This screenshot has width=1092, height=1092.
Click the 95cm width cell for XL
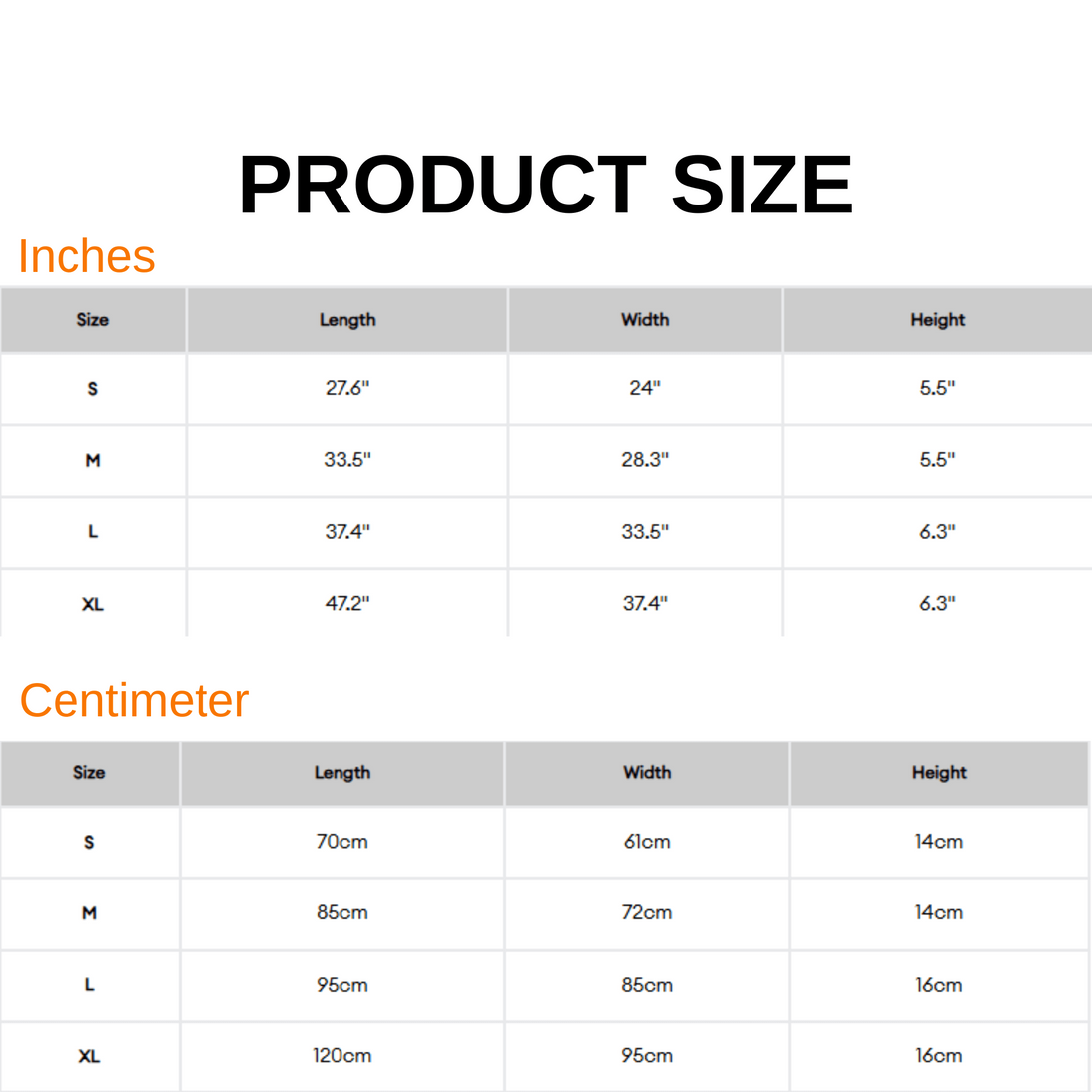click(x=647, y=1056)
